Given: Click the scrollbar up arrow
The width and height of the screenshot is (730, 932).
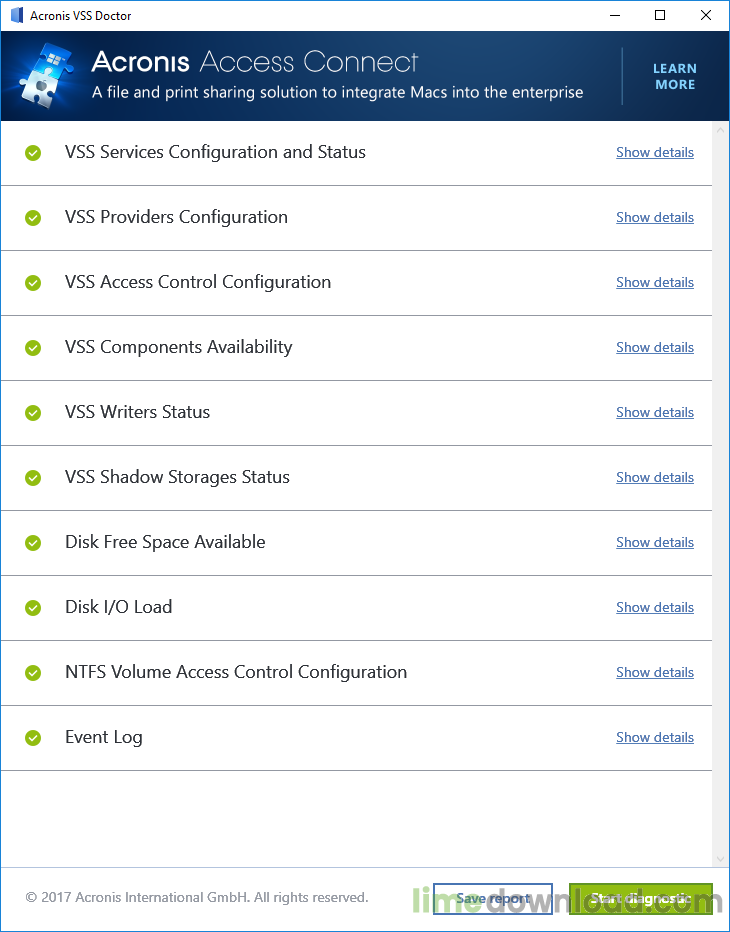Looking at the screenshot, I should [721, 130].
